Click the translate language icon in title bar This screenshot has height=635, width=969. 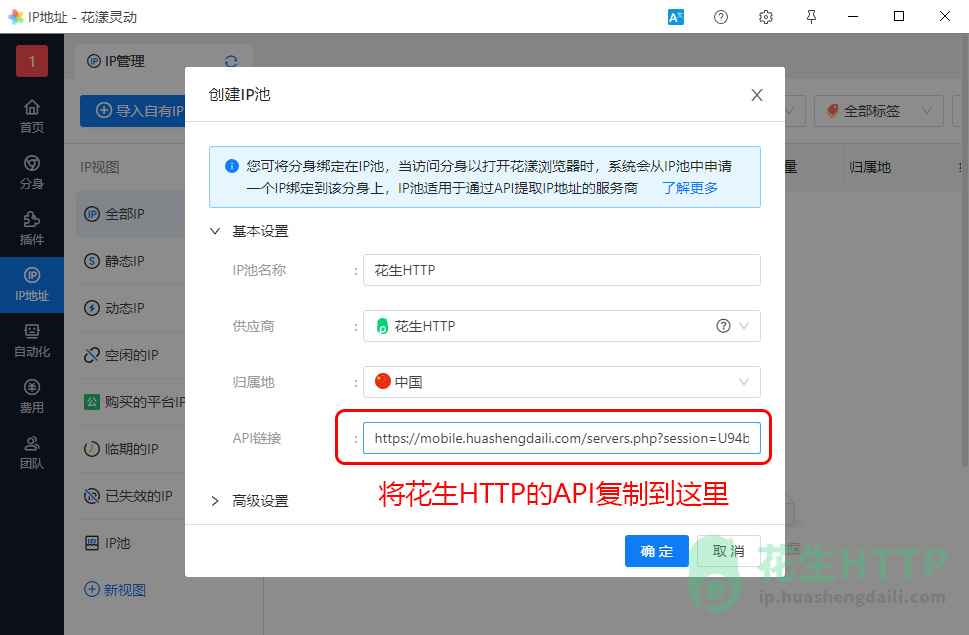click(x=675, y=17)
